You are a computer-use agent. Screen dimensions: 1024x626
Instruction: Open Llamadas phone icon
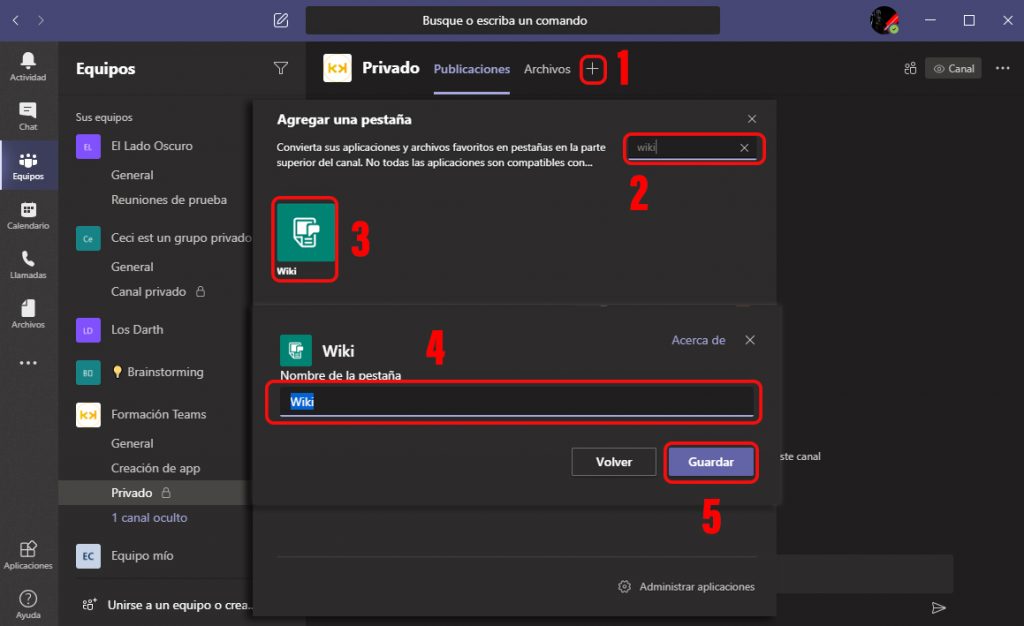click(x=28, y=264)
